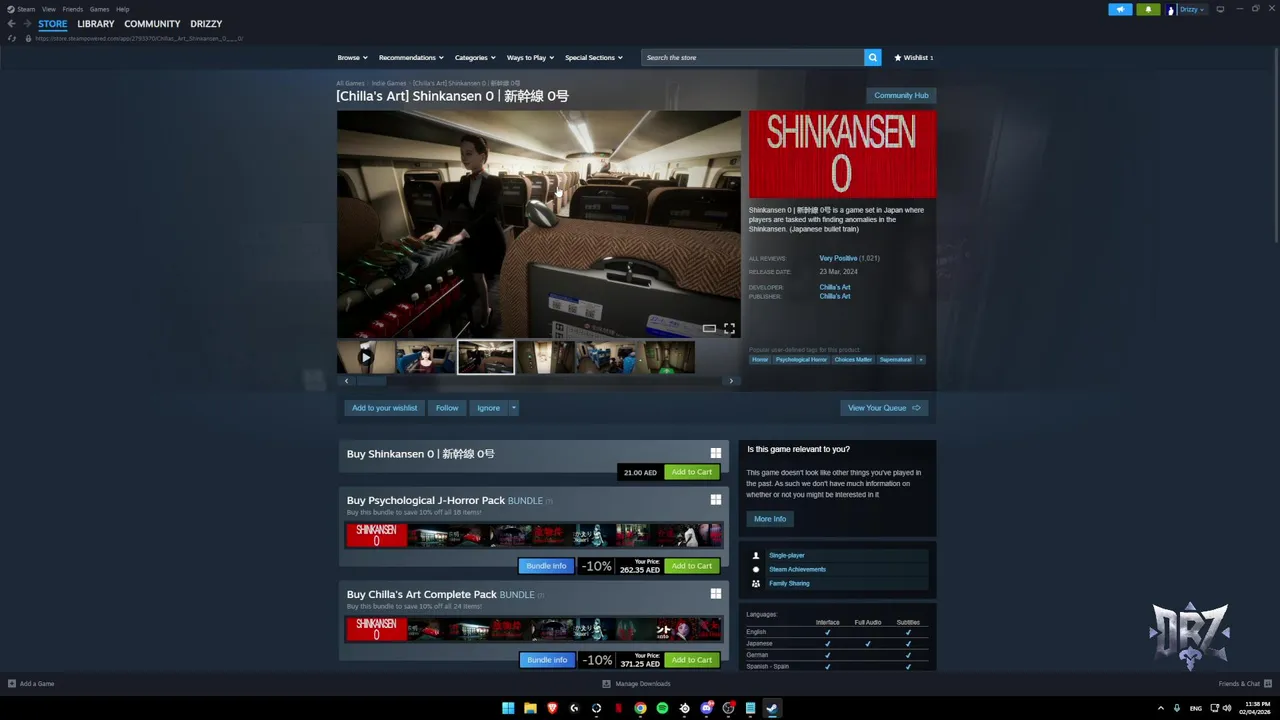Click the Ignore button
1280x720 pixels.
[488, 408]
